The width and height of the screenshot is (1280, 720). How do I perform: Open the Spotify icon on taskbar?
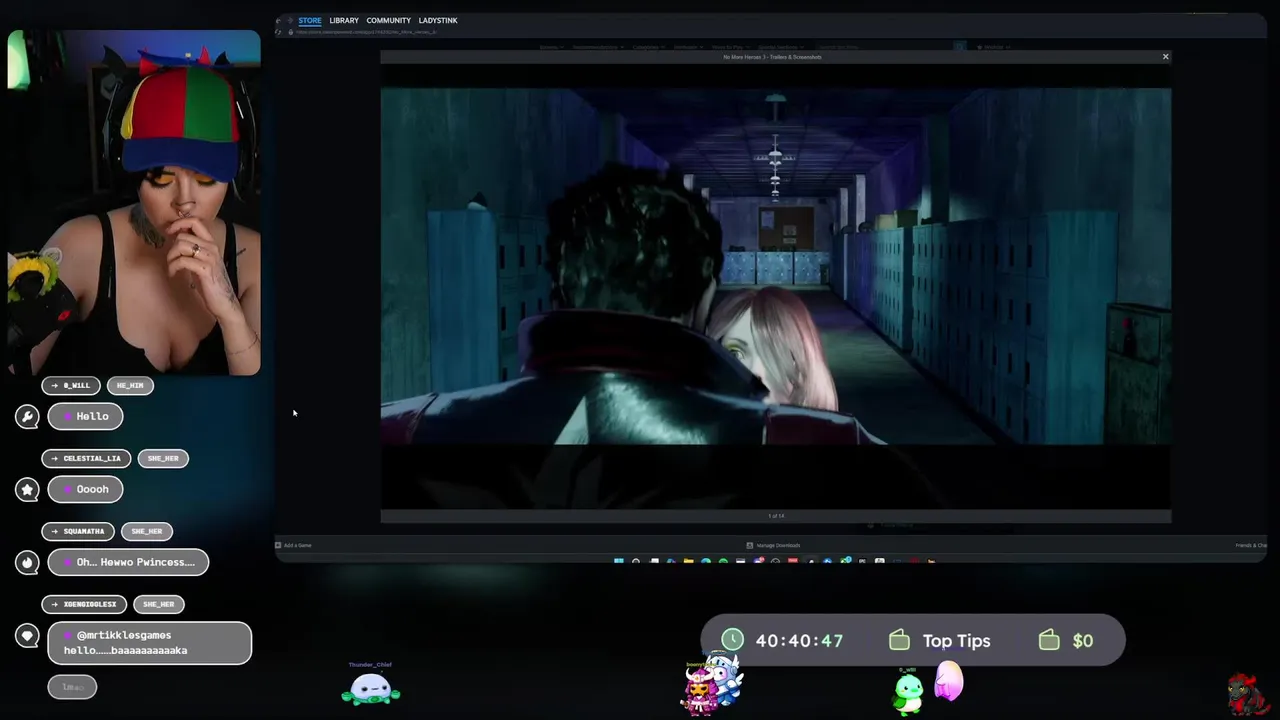pyautogui.click(x=723, y=562)
